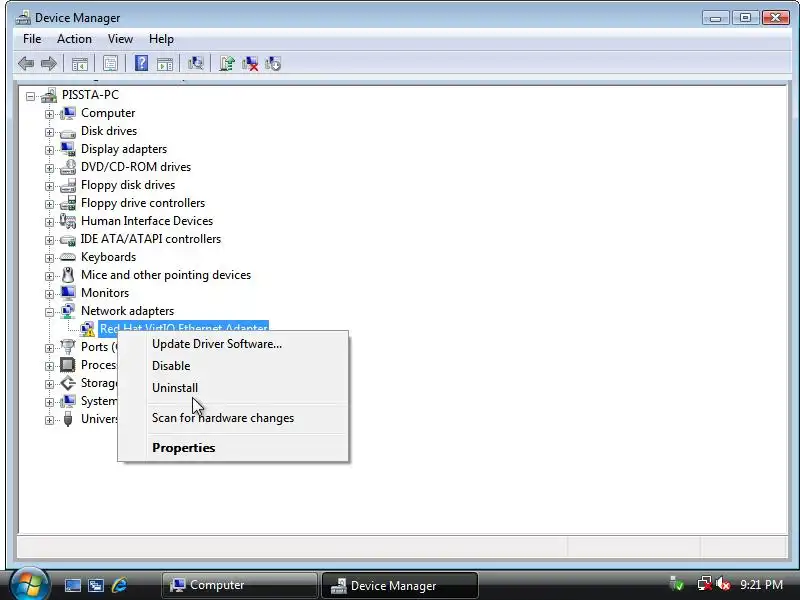
Task: Click the Mice and other pointing devices icon
Action: pos(68,275)
